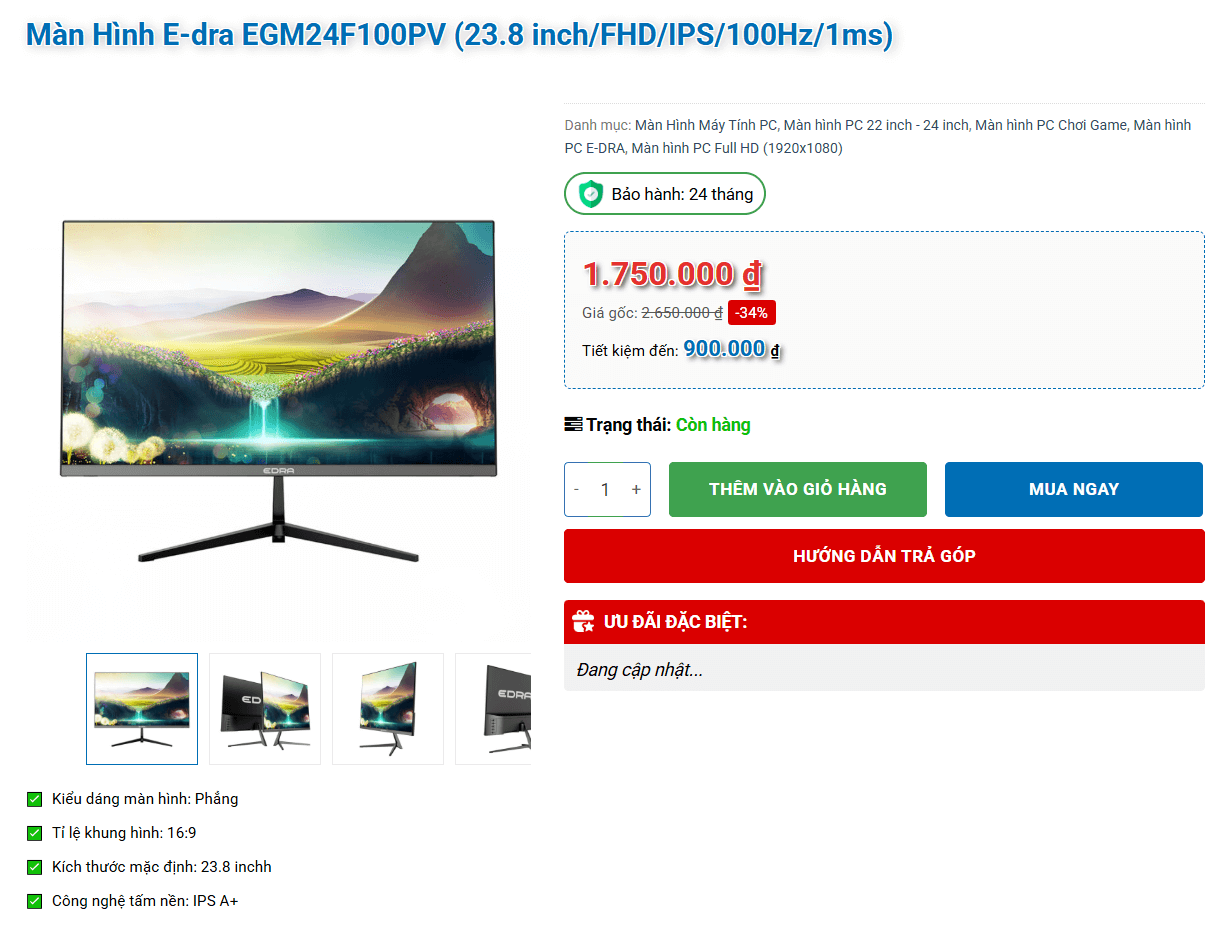1226x926 pixels.
Task: Decrease quantity with the minus button
Action: pyautogui.click(x=577, y=490)
